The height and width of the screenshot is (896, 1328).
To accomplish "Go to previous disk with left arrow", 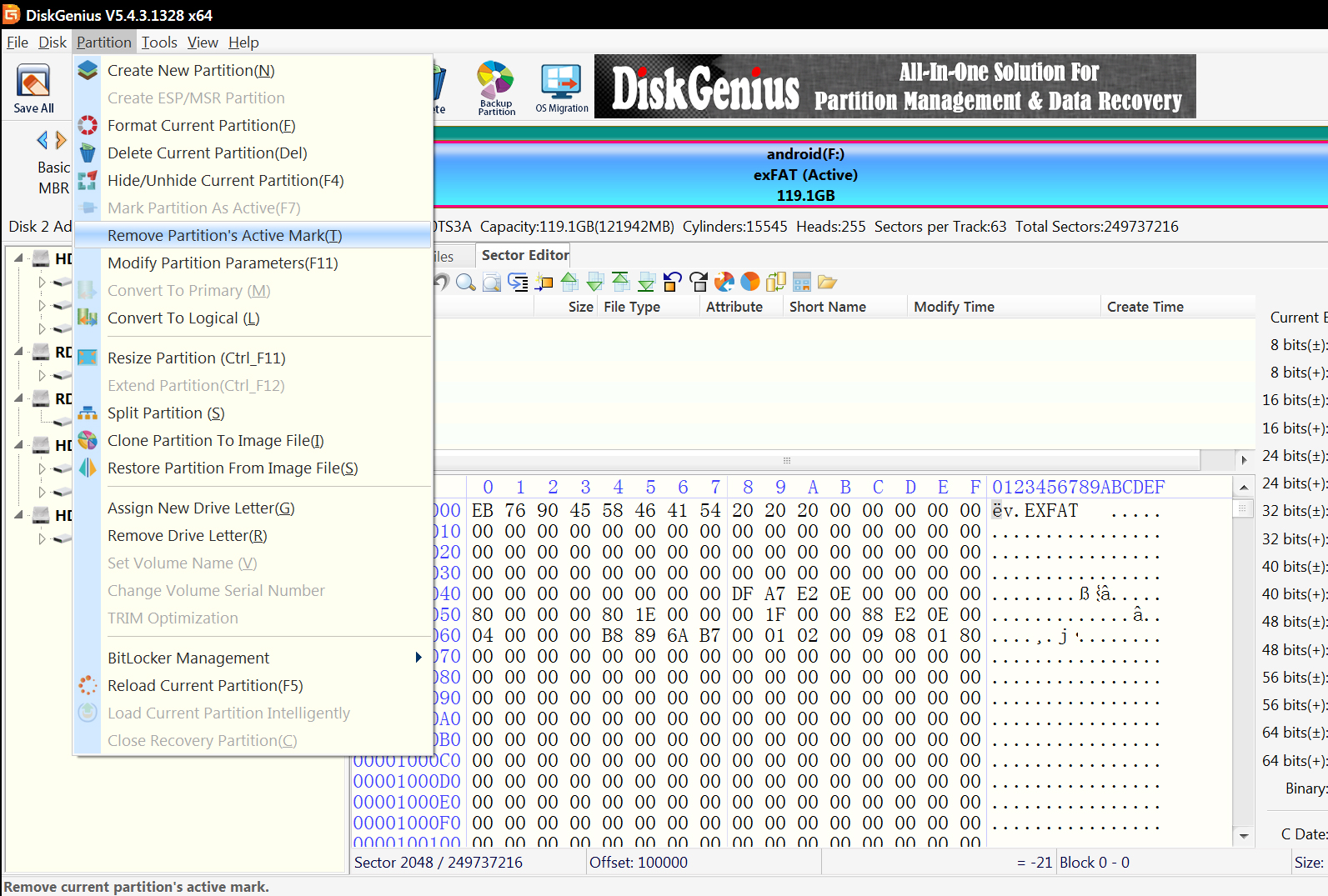I will point(43,140).
